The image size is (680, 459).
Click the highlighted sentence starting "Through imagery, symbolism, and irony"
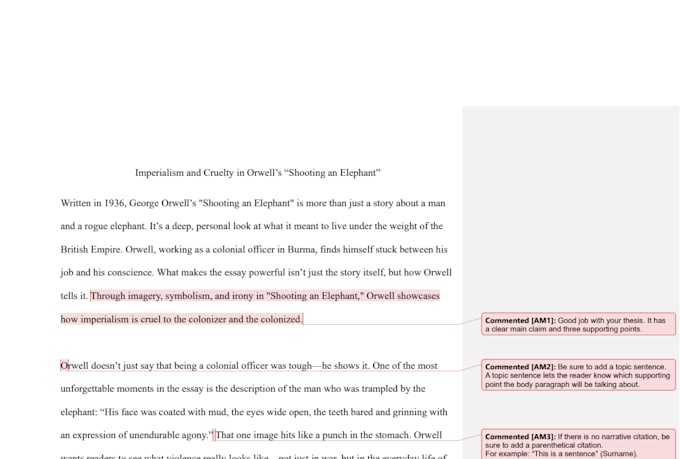pos(265,296)
